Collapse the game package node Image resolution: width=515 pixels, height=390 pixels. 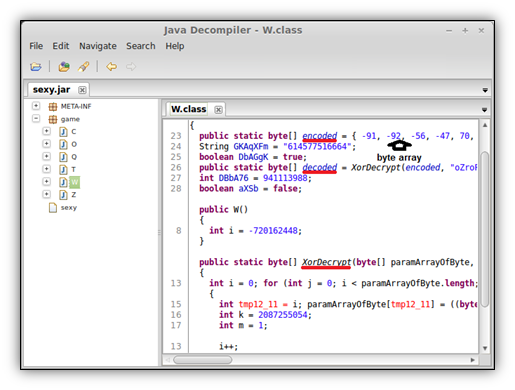pos(36,119)
